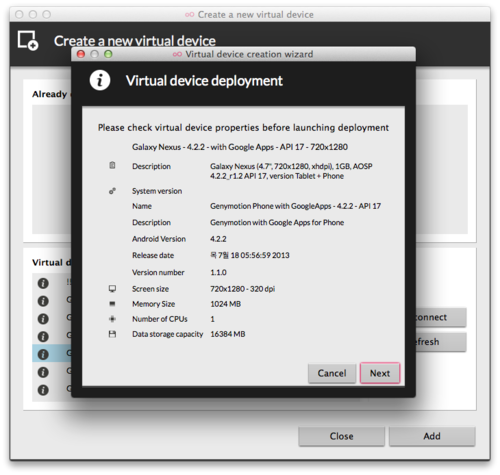Click the clipboard icon beside Description
The image size is (500, 475).
click(x=112, y=165)
